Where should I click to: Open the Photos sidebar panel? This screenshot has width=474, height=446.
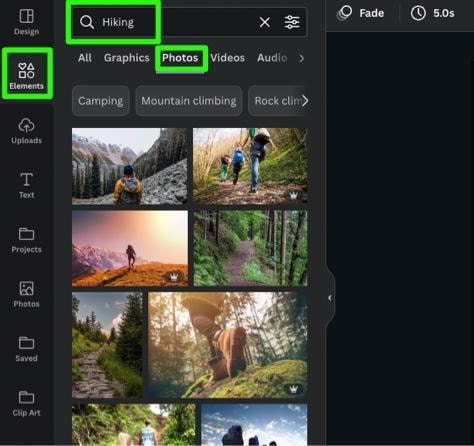26,294
